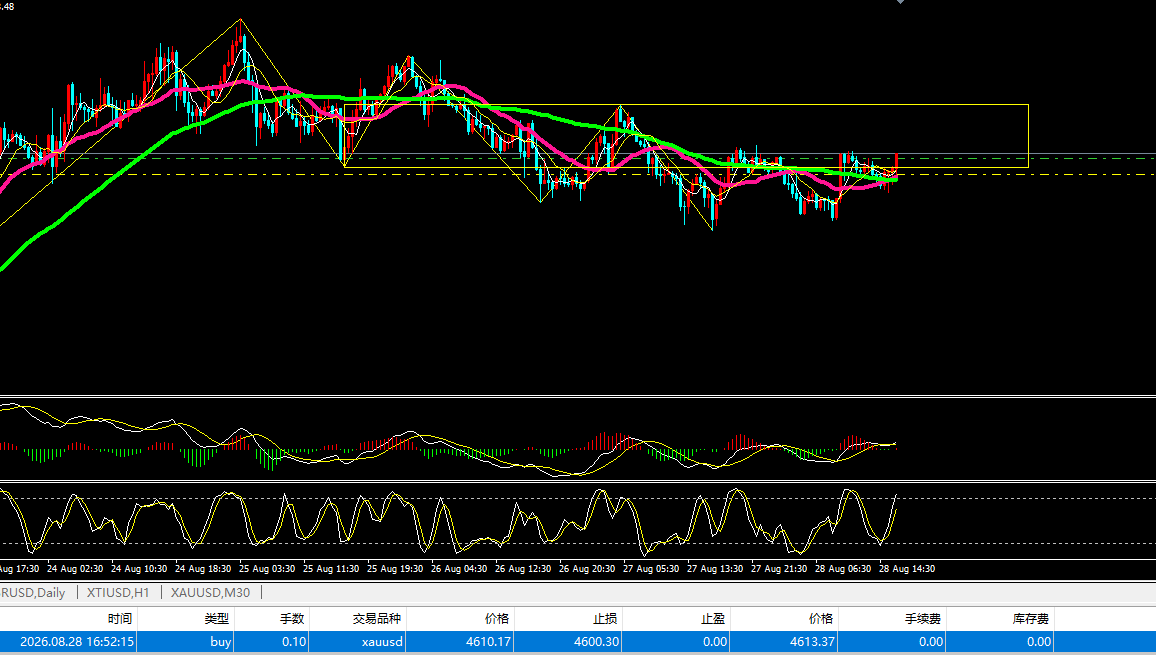Click the 28 Aug 14:30 time axis label
The width and height of the screenshot is (1156, 655).
tap(907, 569)
